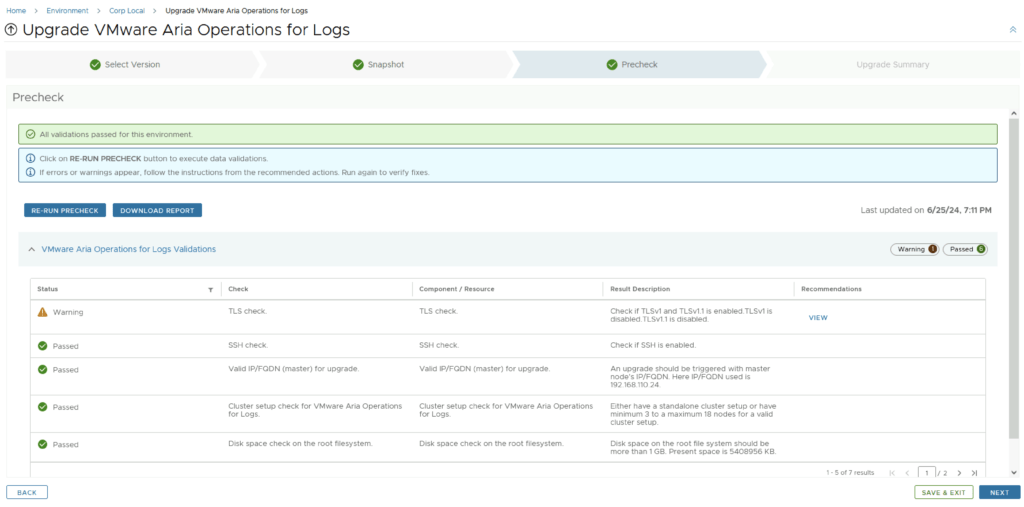Open VIEW link for TLS check recommendations
Screen dimensions: 1024x507
tap(818, 318)
